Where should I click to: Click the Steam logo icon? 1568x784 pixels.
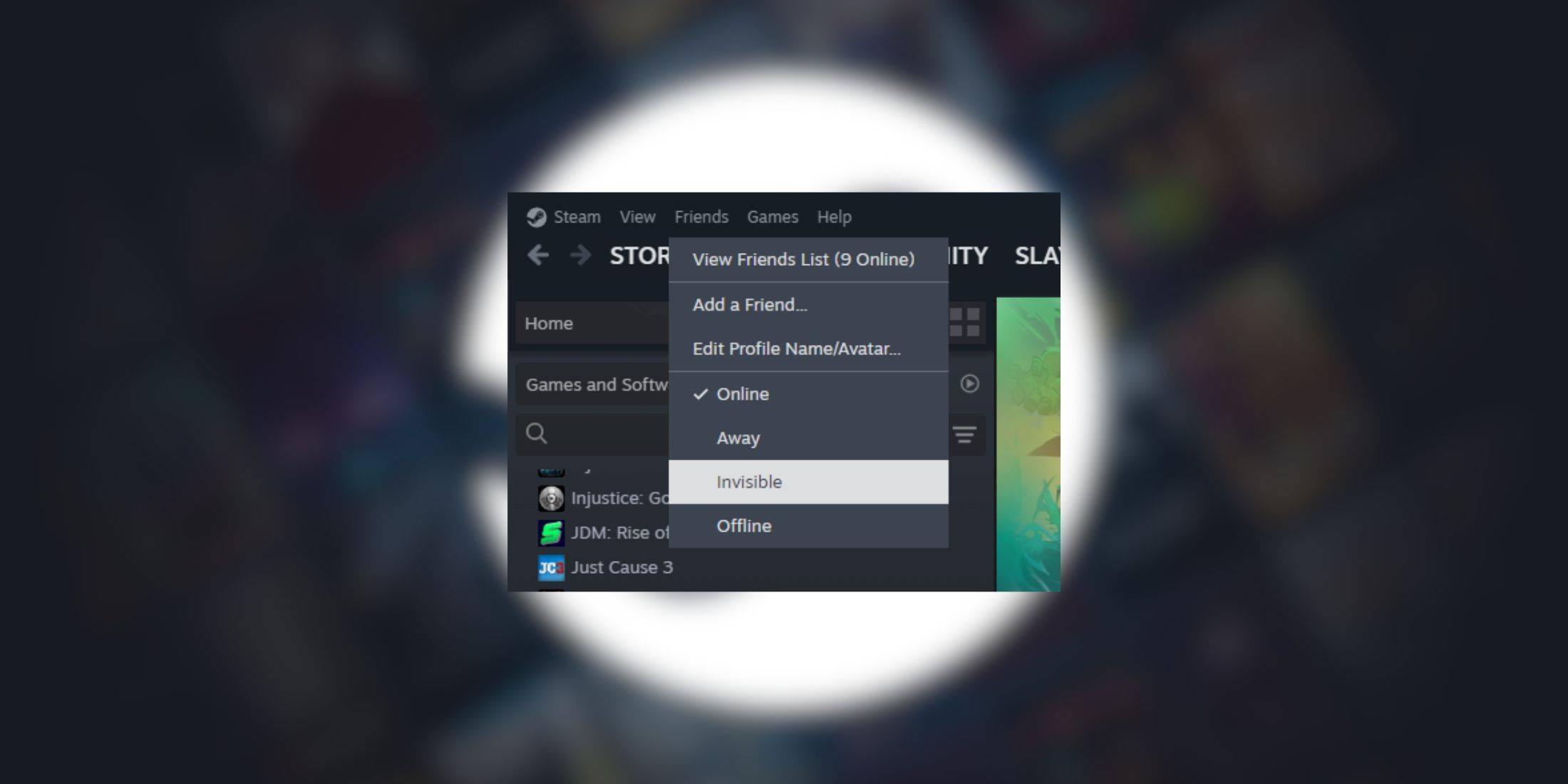[x=536, y=216]
